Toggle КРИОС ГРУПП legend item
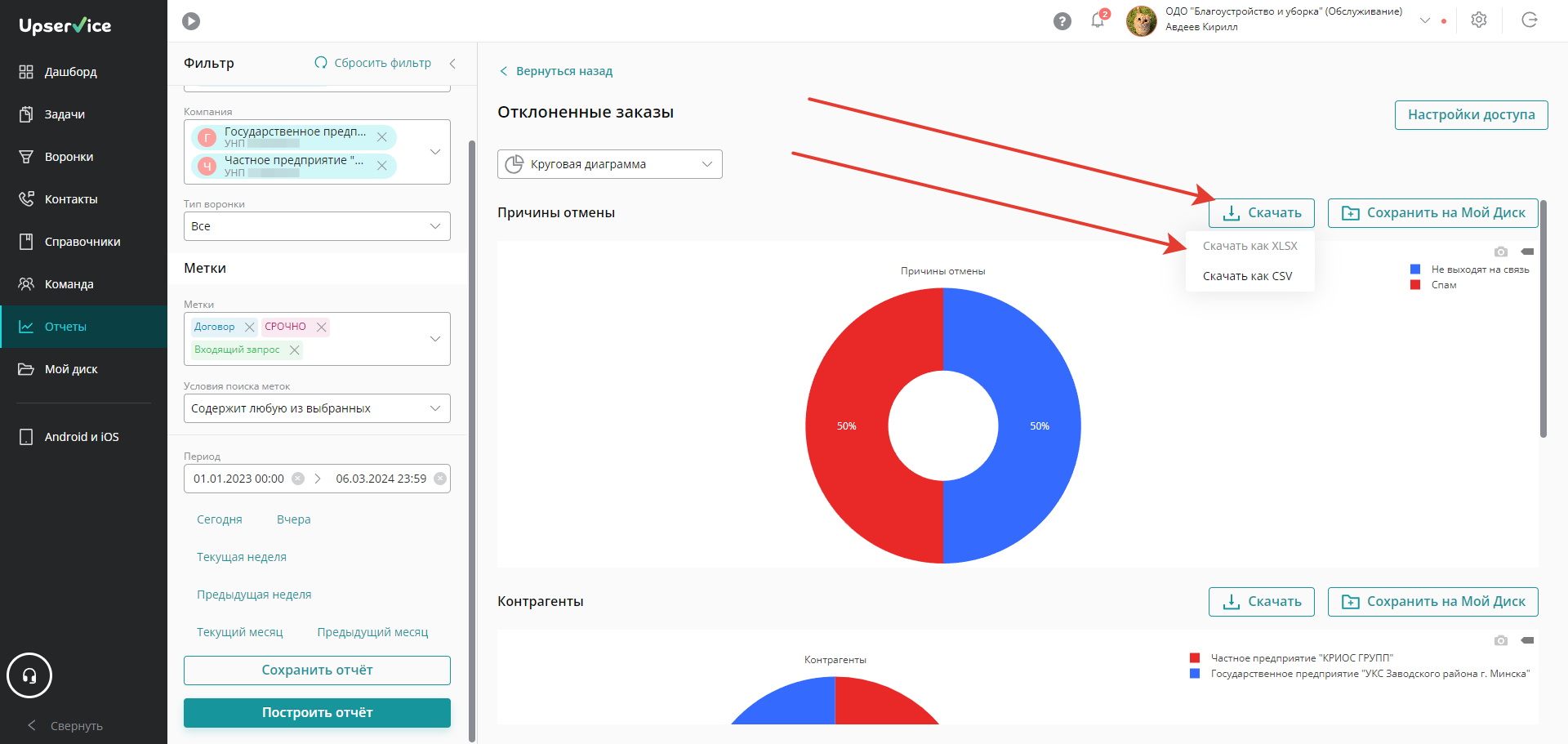This screenshot has height=744, width=1568. pyautogui.click(x=1292, y=658)
